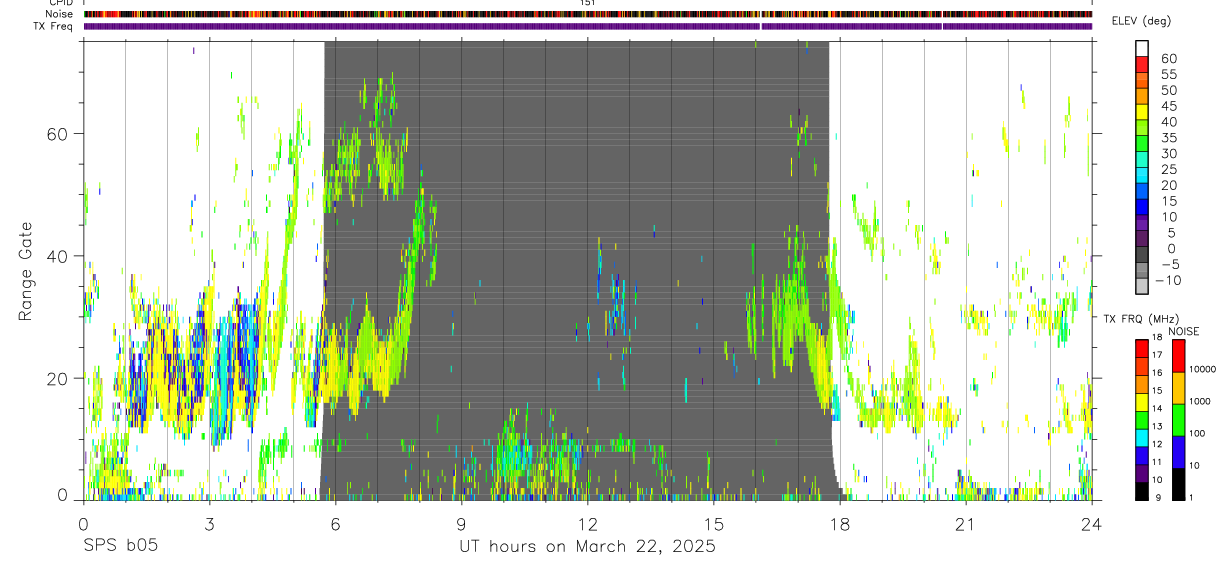Click the red swatch on TX FRQ colorbar
This screenshot has height=567, width=1228.
pyautogui.click(x=1142, y=348)
